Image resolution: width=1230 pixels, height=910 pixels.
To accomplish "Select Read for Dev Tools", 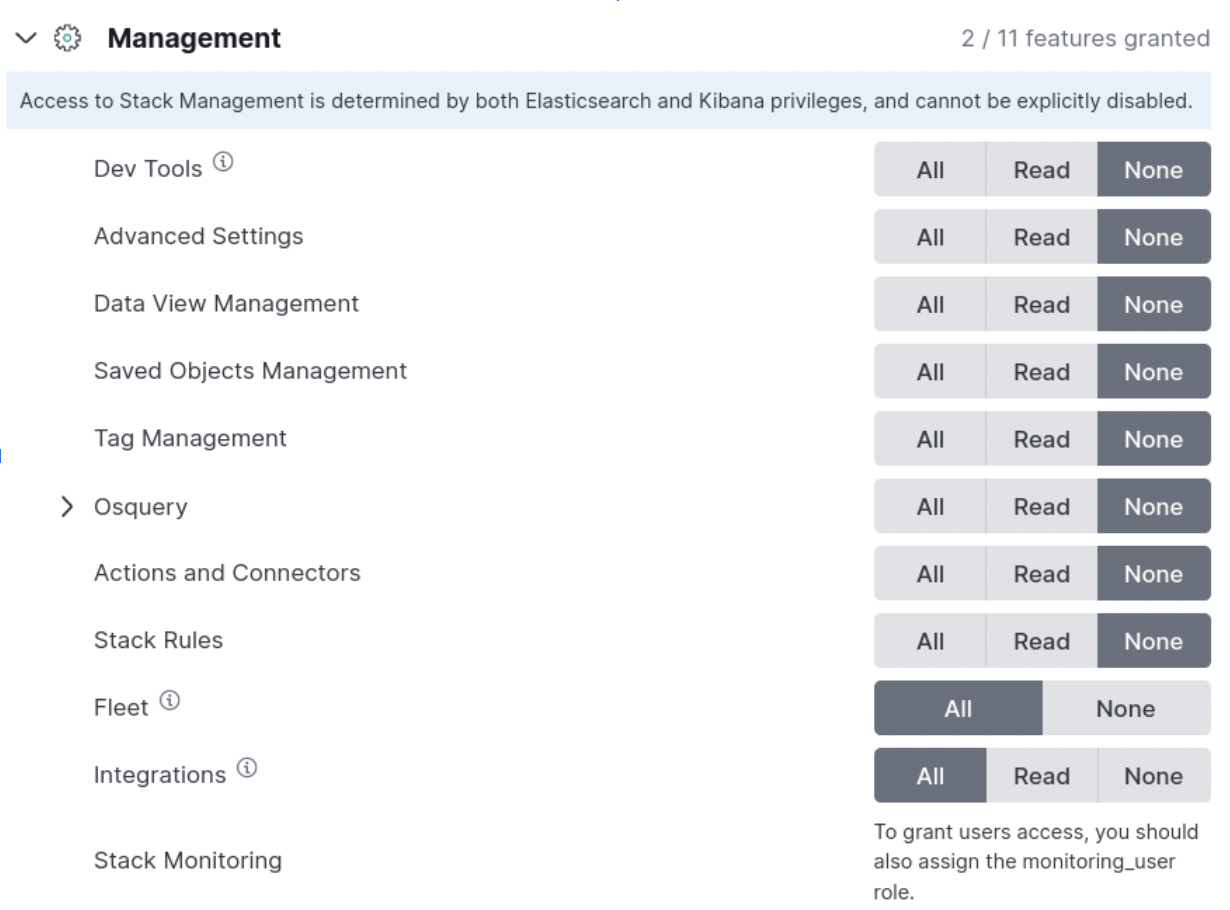I will [x=1041, y=170].
